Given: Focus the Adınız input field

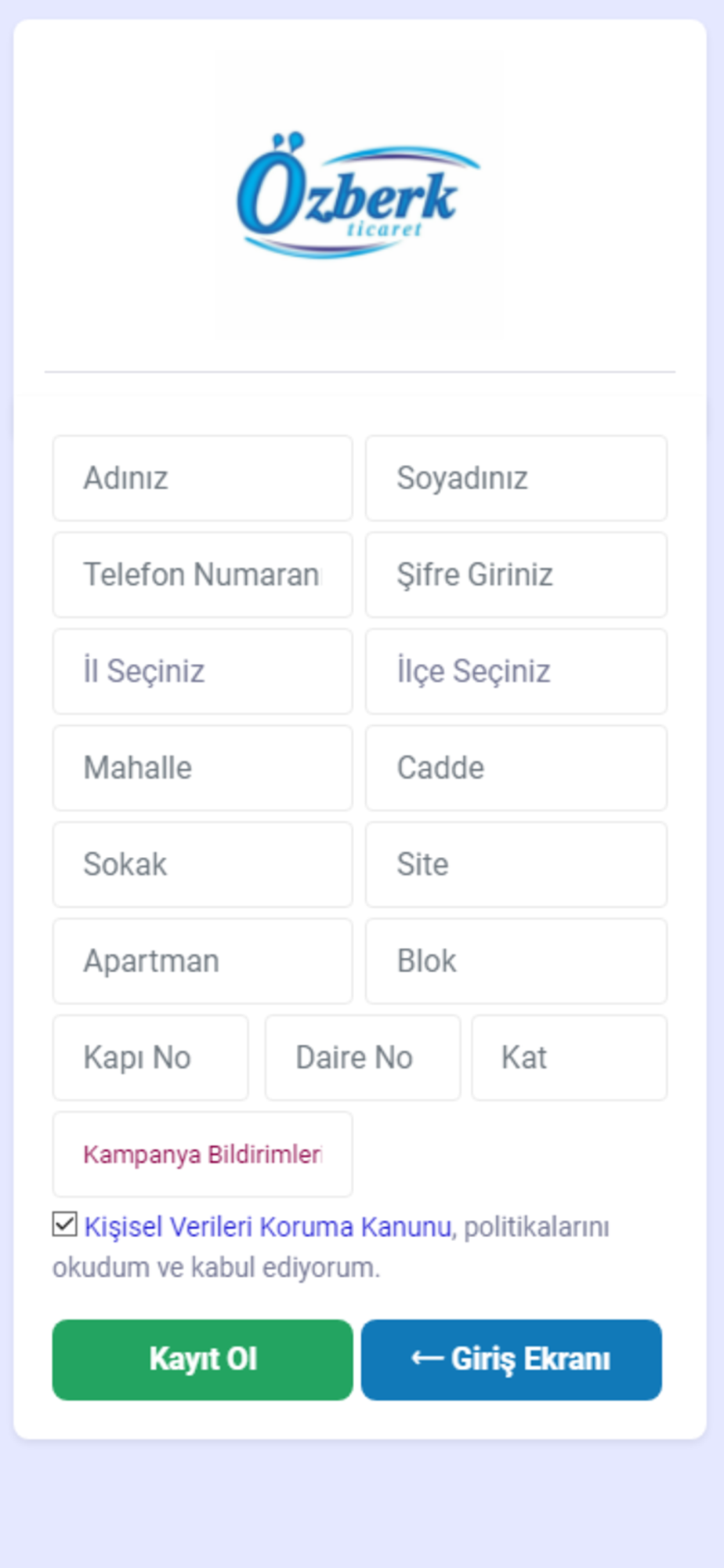Looking at the screenshot, I should coord(202,478).
